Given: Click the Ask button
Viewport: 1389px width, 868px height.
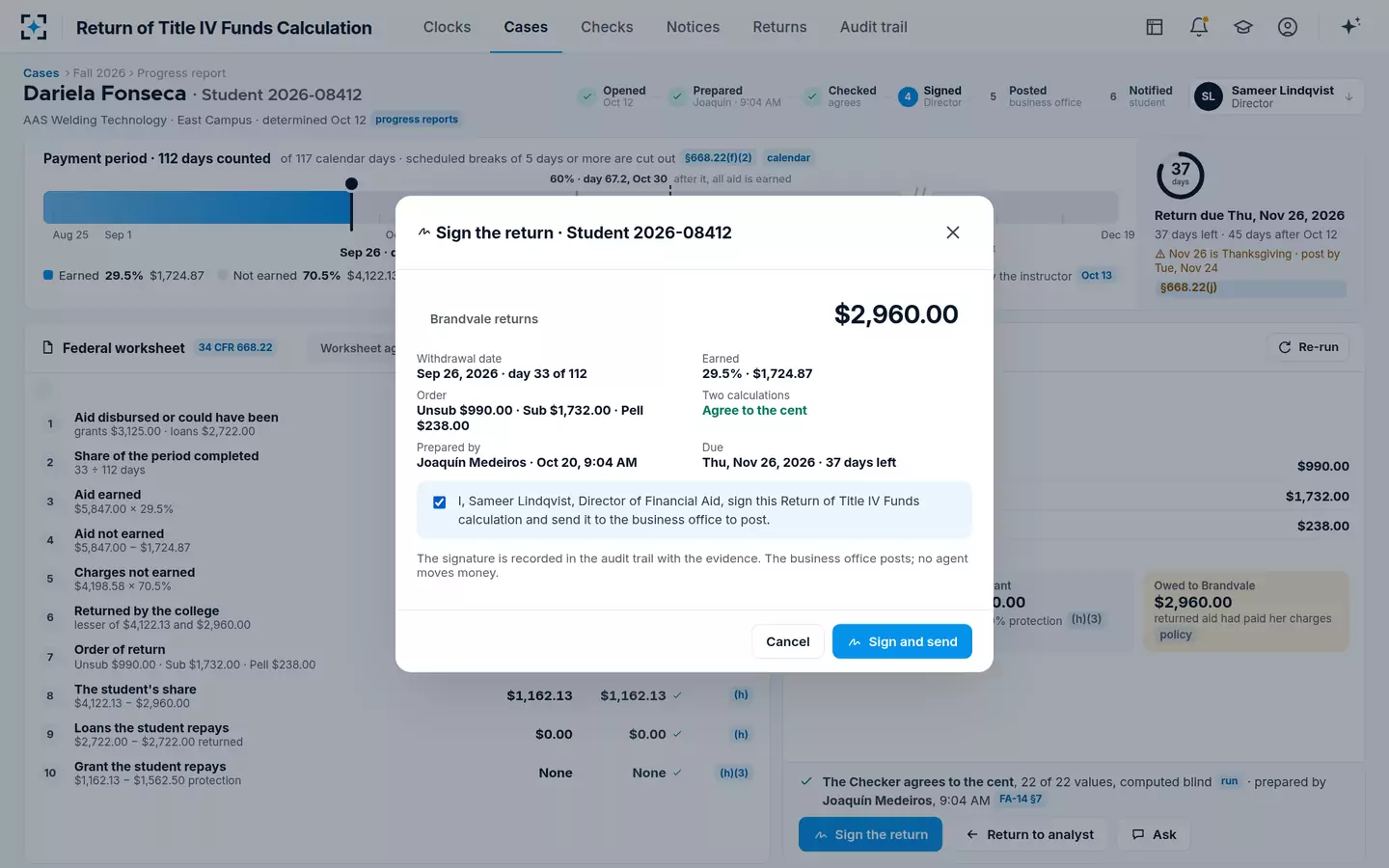Looking at the screenshot, I should pyautogui.click(x=1154, y=834).
